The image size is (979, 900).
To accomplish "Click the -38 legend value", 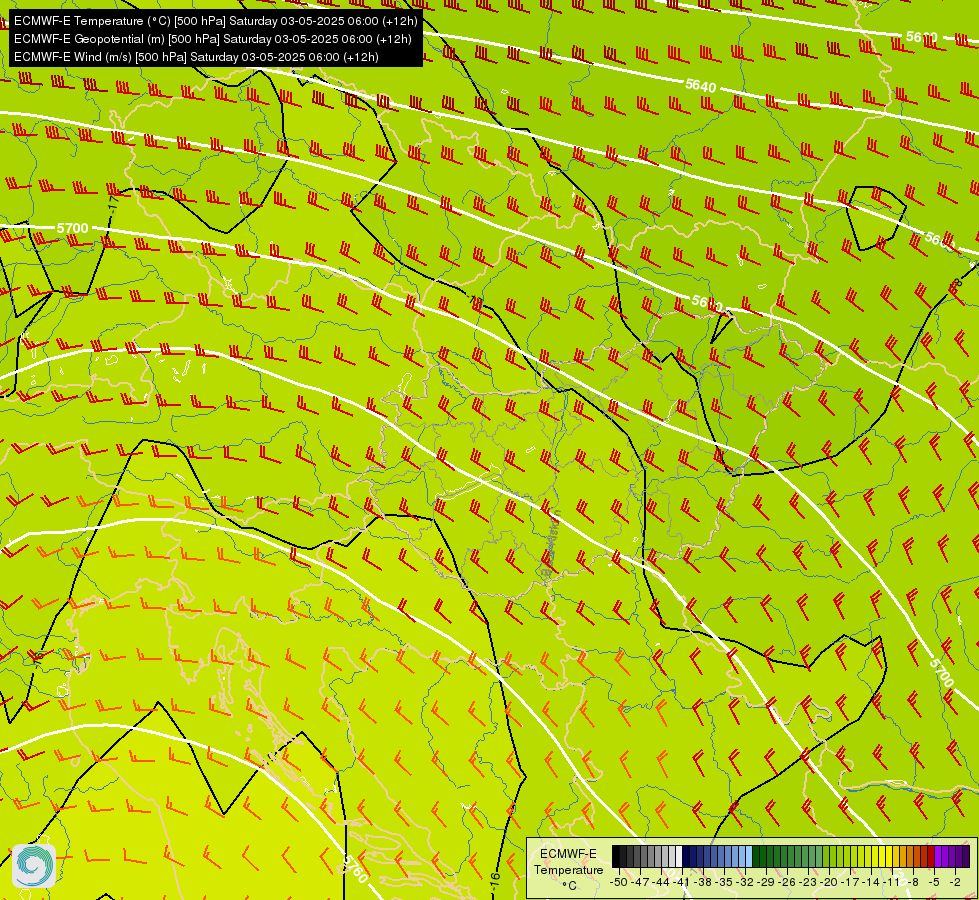I will (703, 882).
